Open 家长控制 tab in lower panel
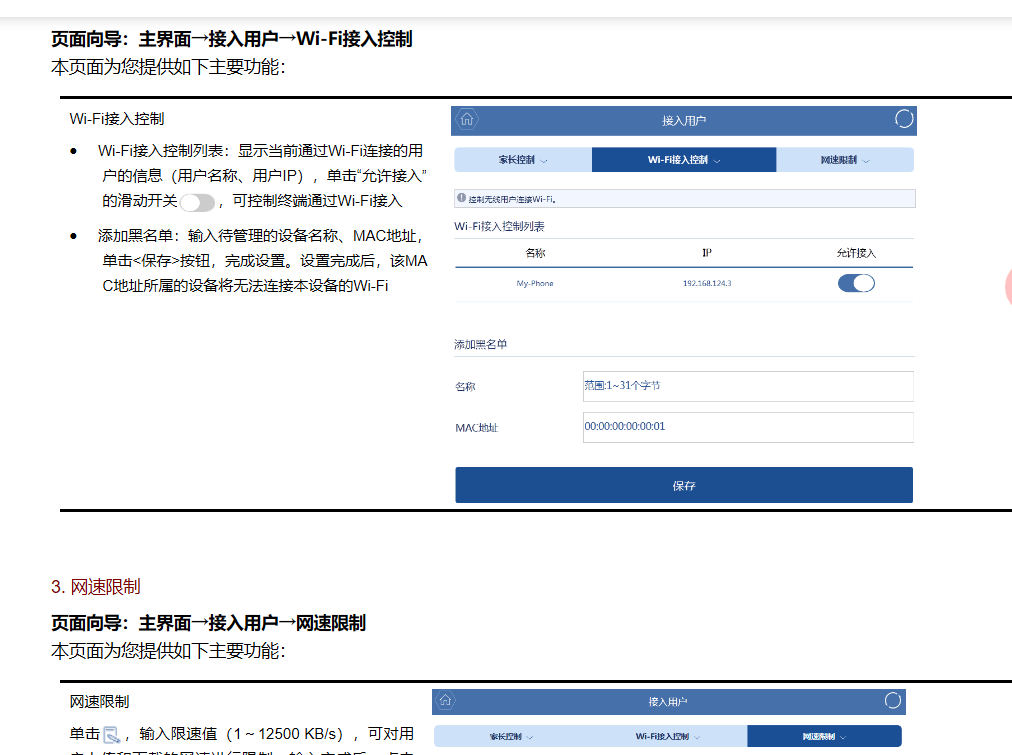This screenshot has height=755, width=1012. [x=511, y=736]
